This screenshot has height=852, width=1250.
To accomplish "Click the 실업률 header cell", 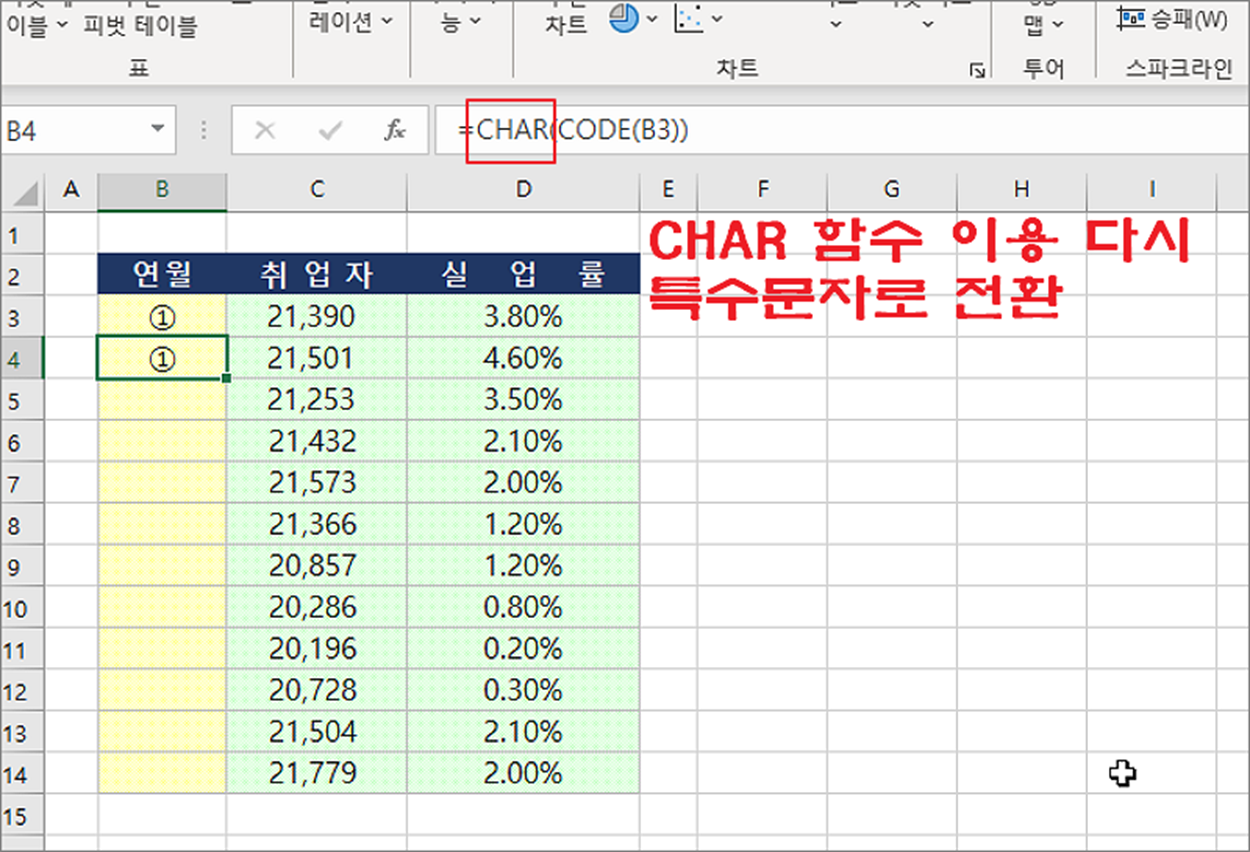I will (x=523, y=275).
